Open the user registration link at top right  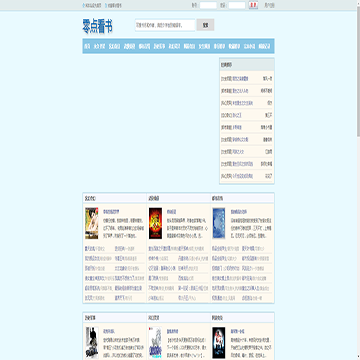point(269,6)
